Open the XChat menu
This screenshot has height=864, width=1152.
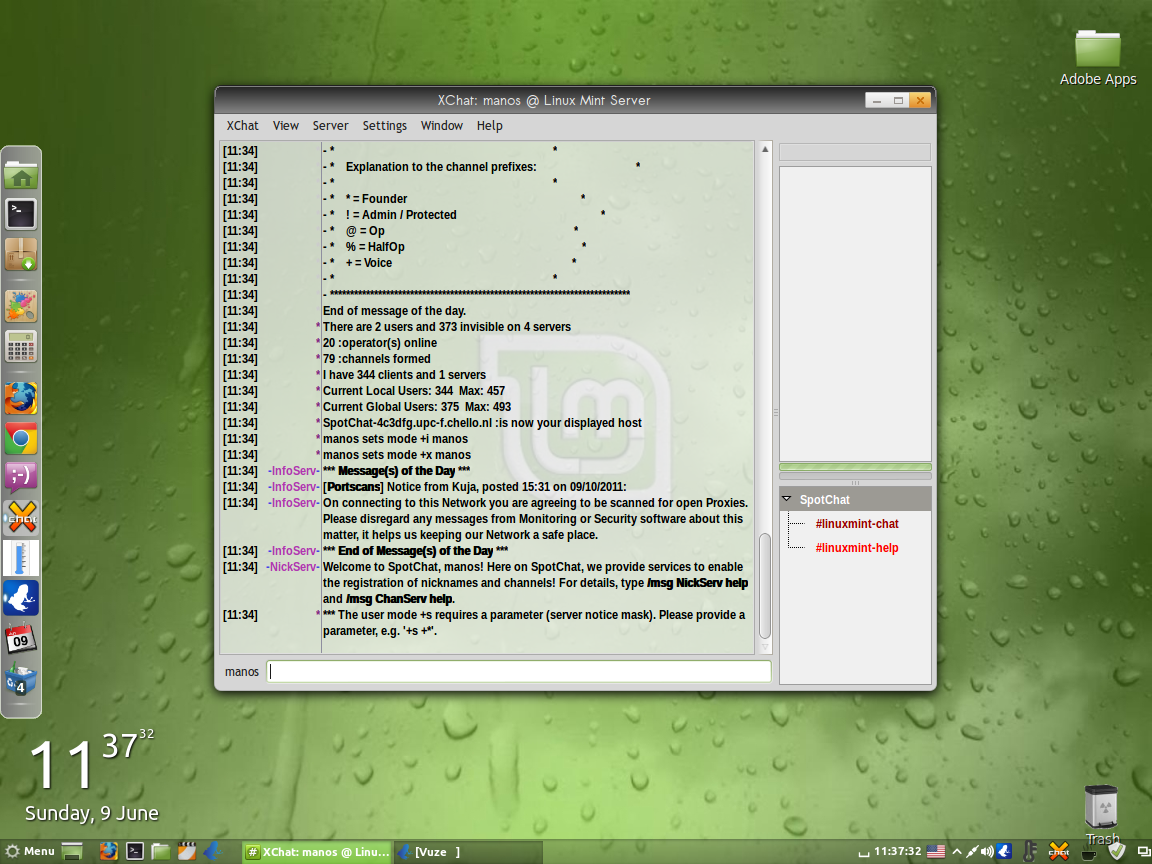point(242,126)
